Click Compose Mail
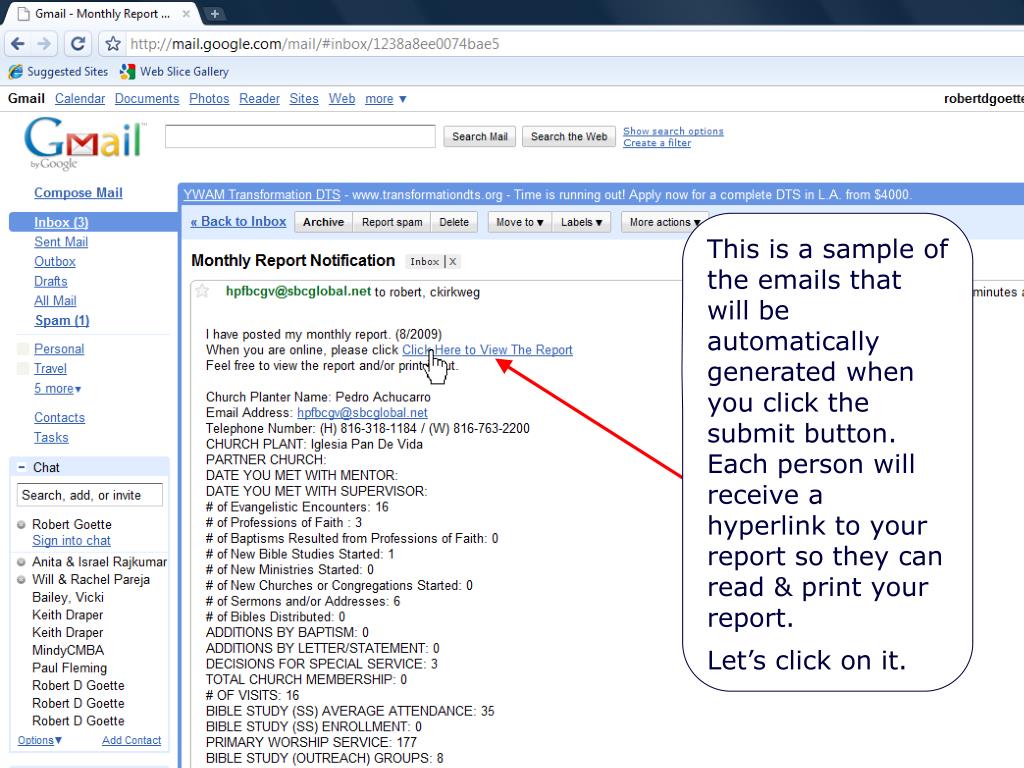Image resolution: width=1024 pixels, height=768 pixels. click(x=78, y=193)
